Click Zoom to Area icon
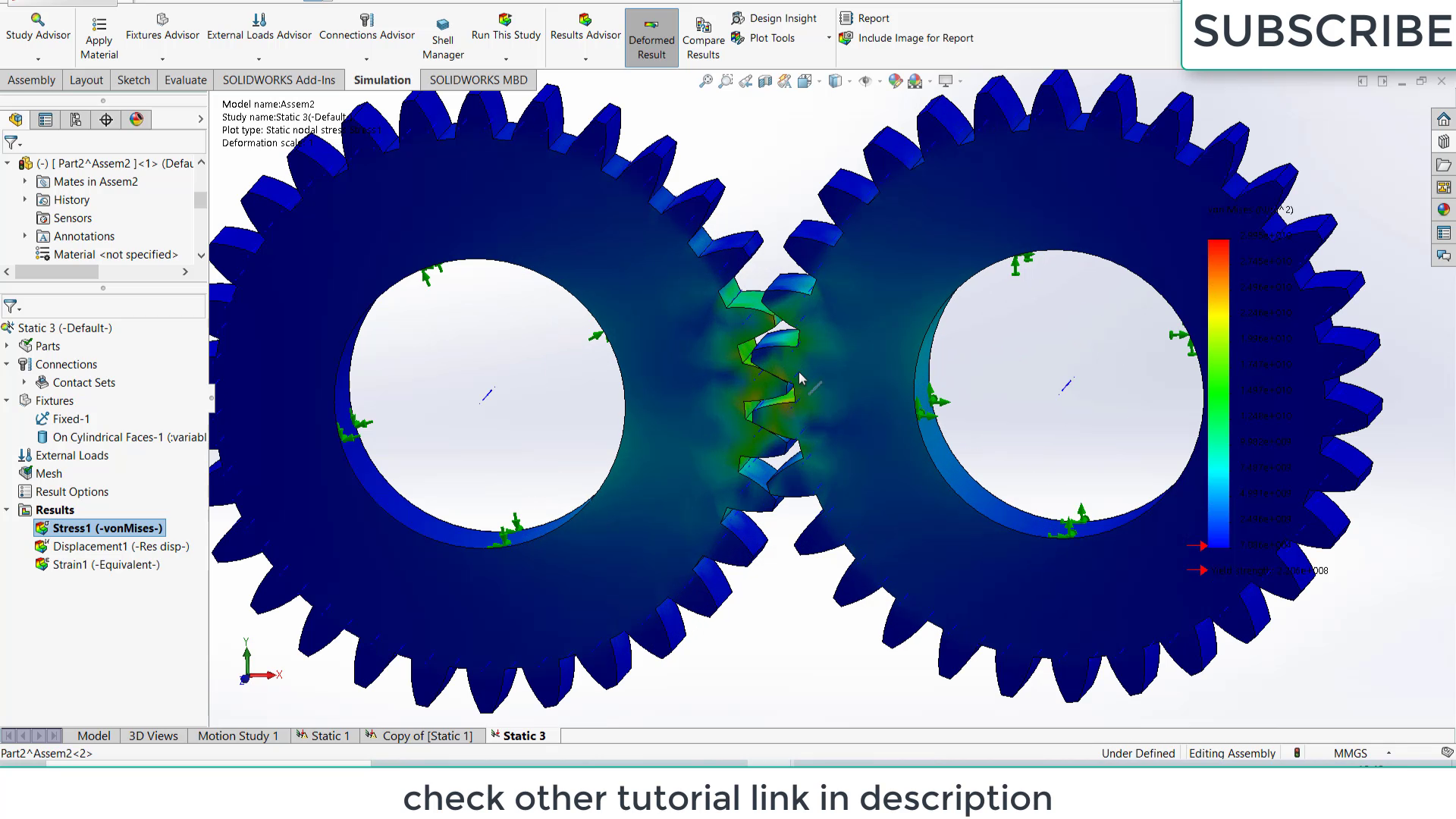 tap(726, 81)
